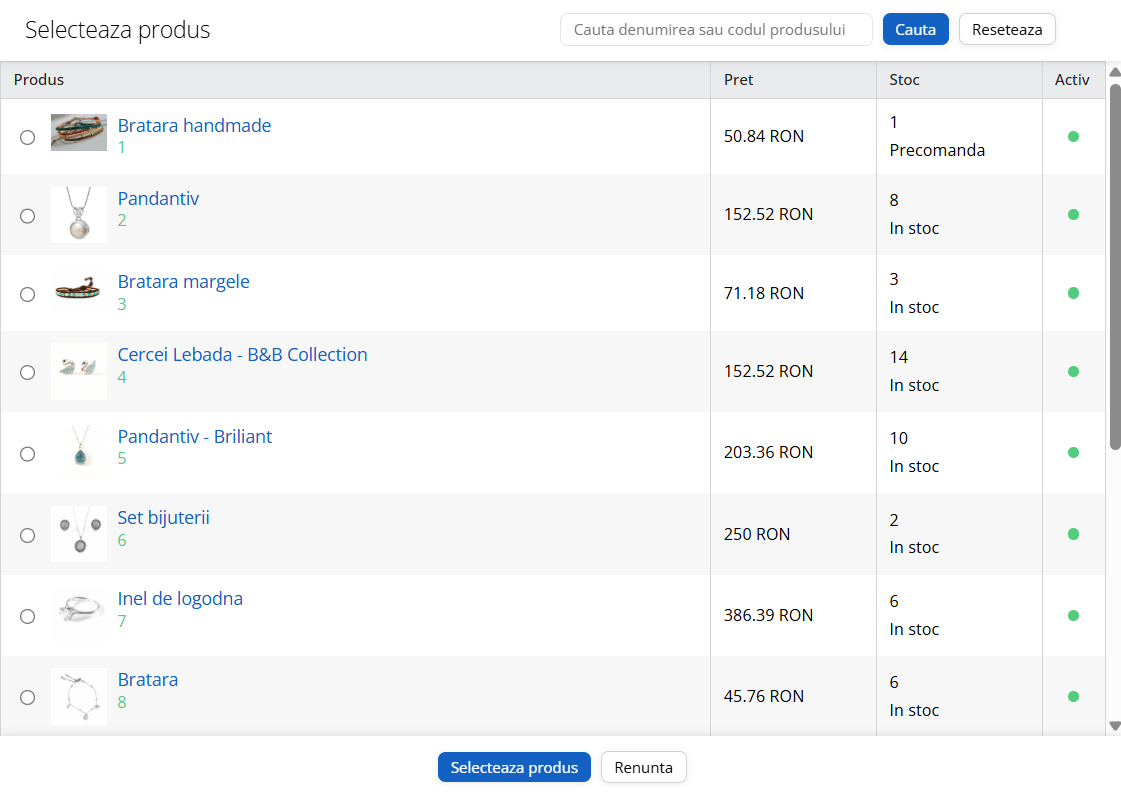Click the Bratara margele thumbnail image
The height and width of the screenshot is (798, 1121).
[79, 290]
